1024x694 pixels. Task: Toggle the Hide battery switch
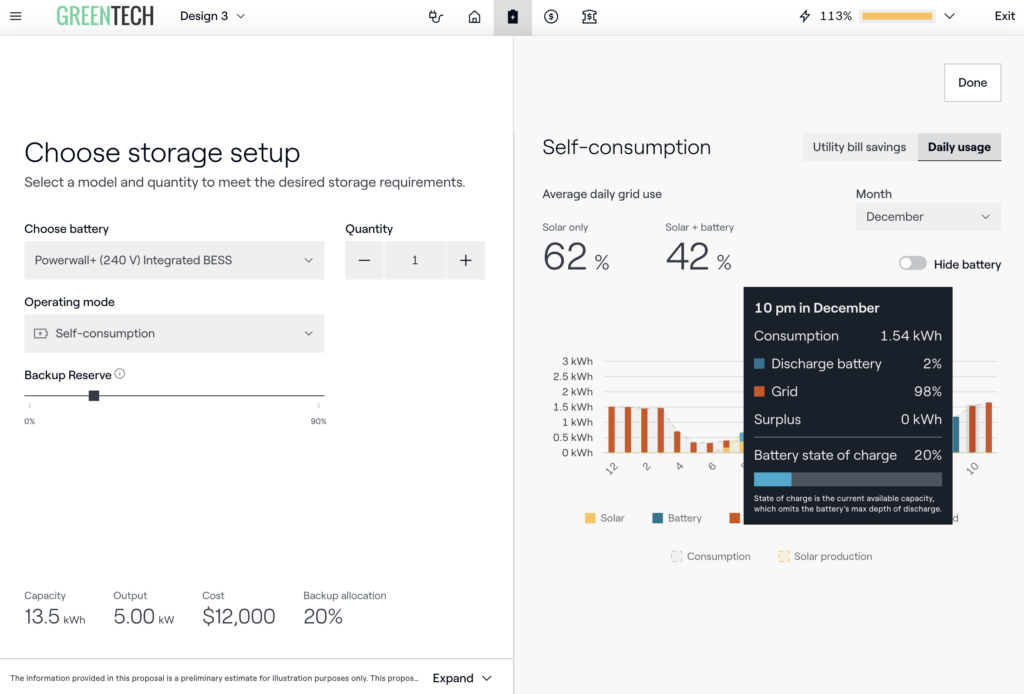(912, 264)
